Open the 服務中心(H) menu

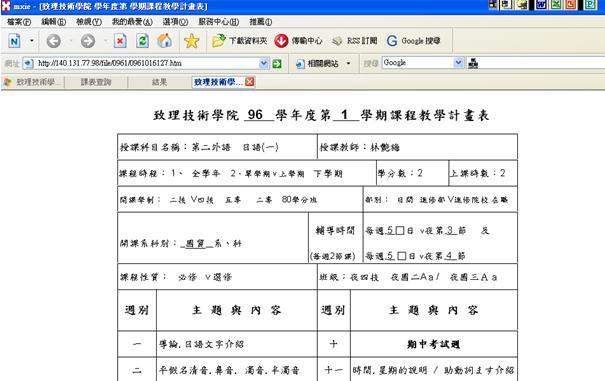coord(218,22)
